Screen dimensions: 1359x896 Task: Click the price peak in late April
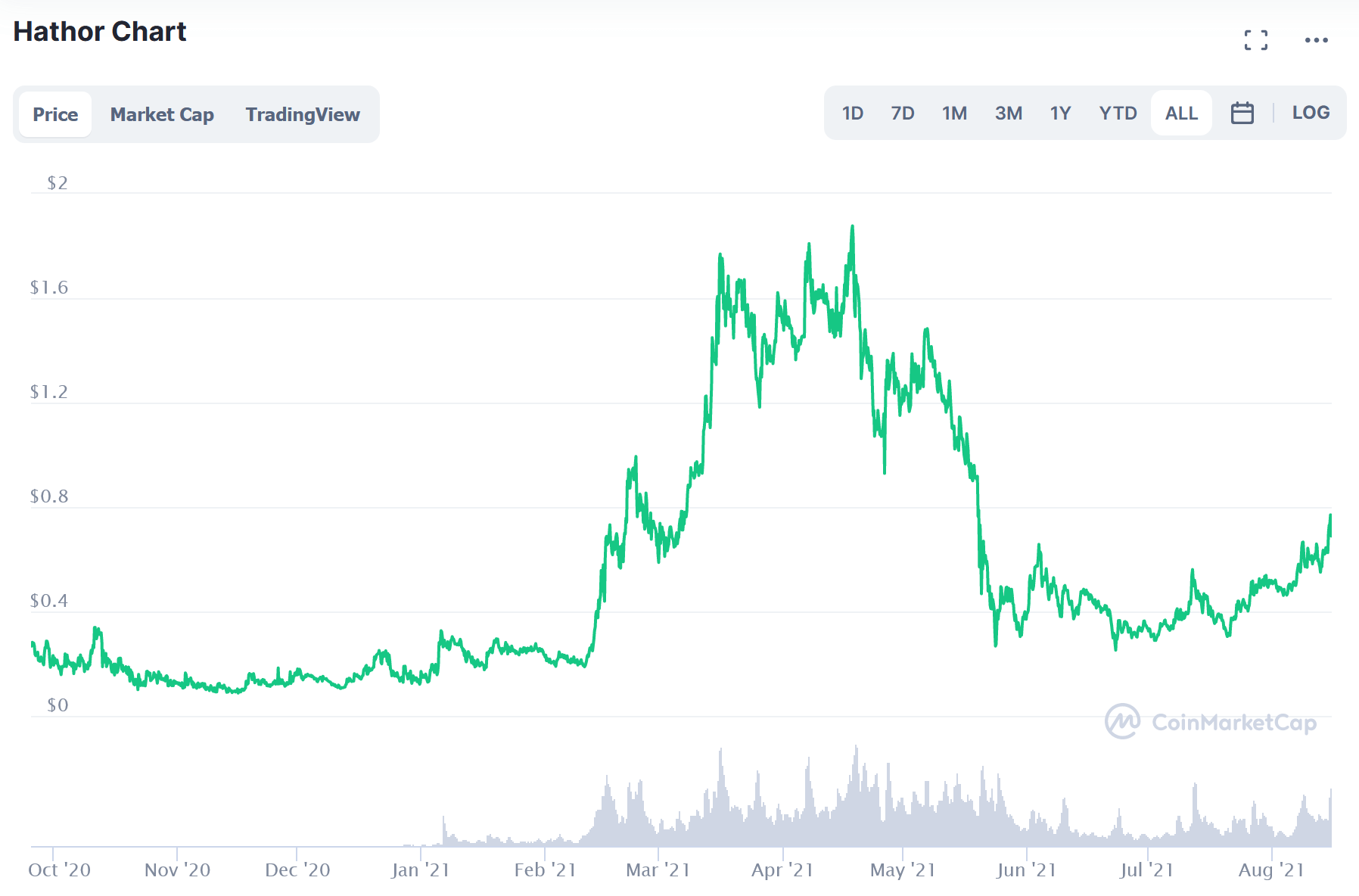point(853,226)
